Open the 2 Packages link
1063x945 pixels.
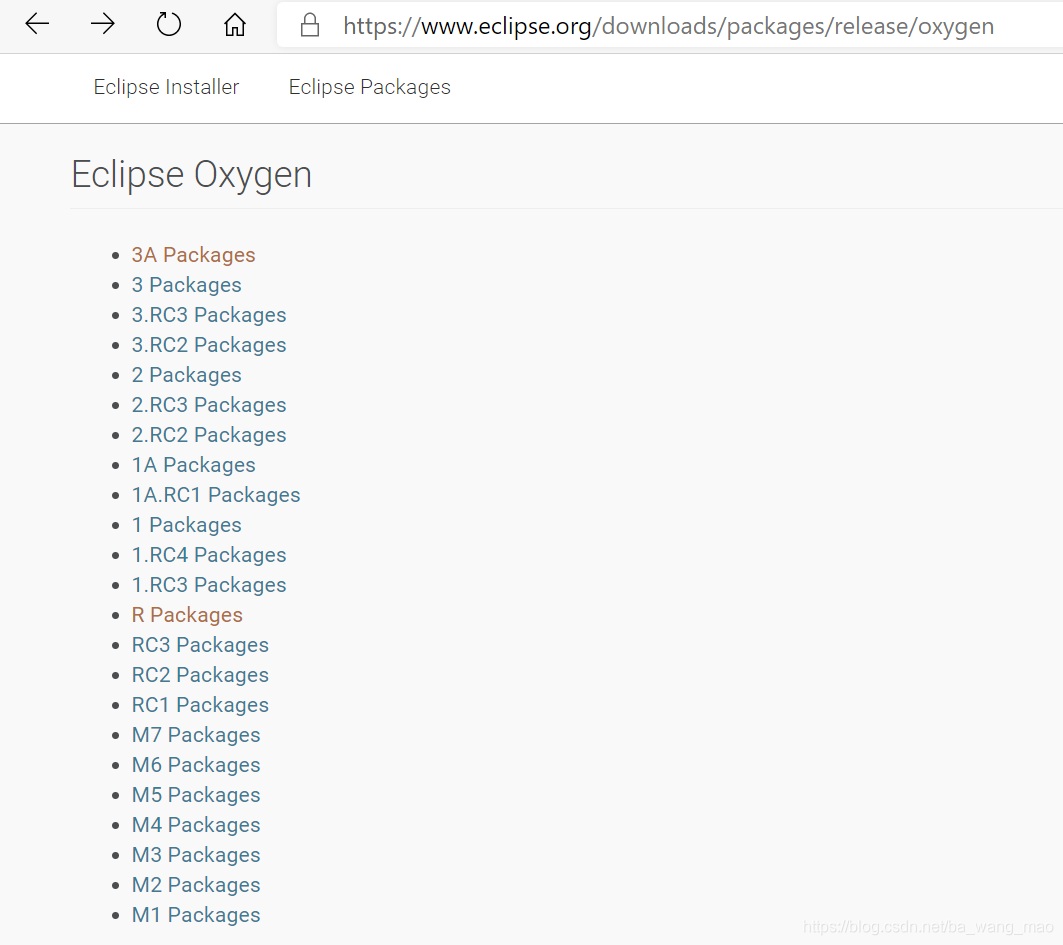click(x=186, y=375)
